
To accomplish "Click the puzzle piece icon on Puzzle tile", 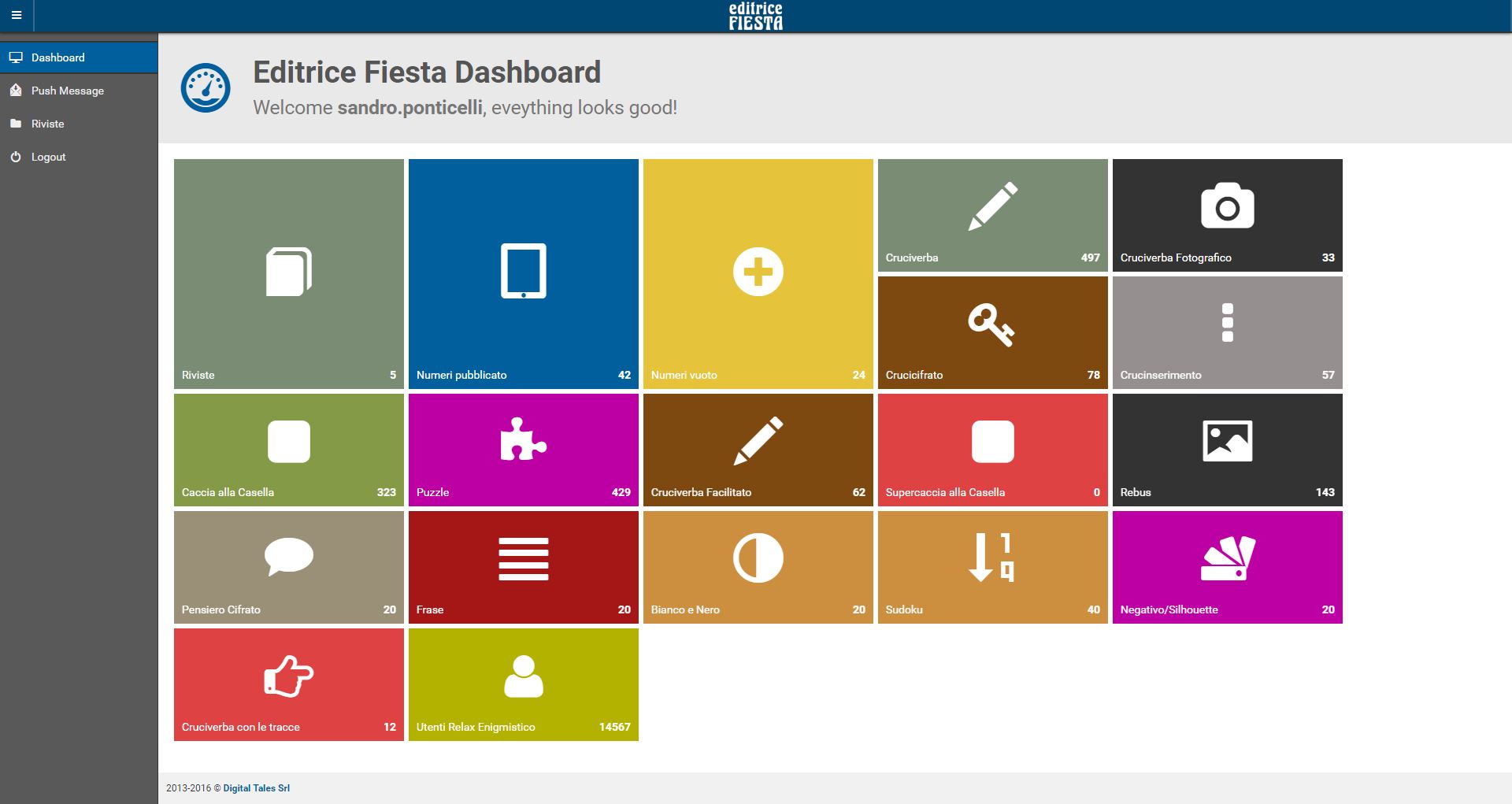I will (x=524, y=439).
